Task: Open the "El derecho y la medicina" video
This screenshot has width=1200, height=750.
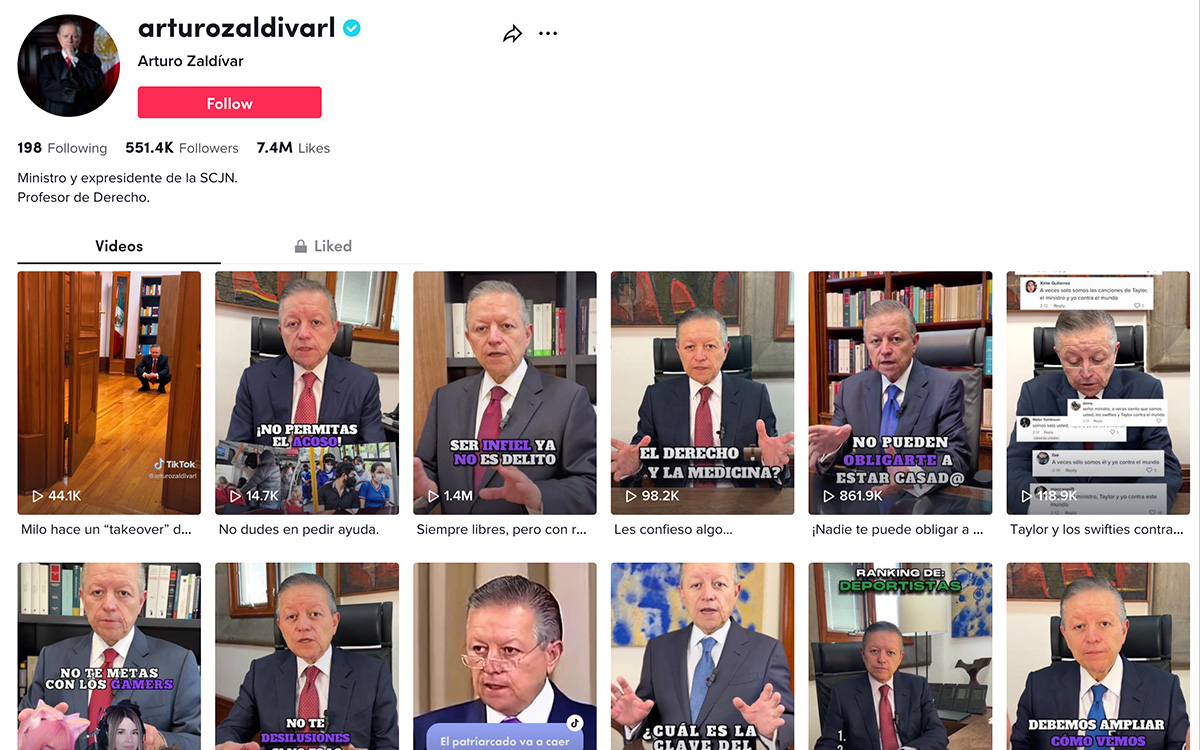Action: [x=703, y=392]
